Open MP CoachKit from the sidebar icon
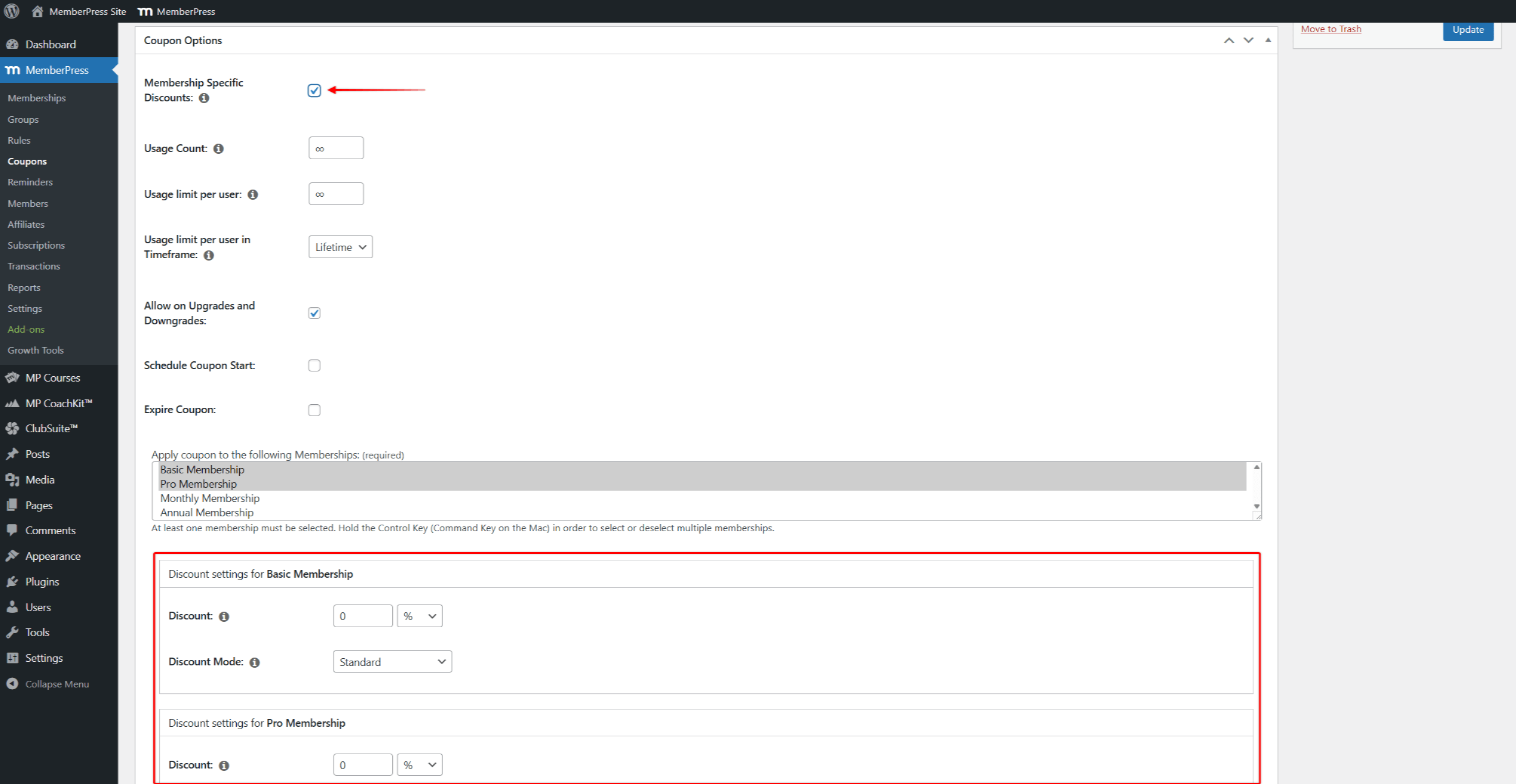Screen dimensions: 1516x784 13,403
